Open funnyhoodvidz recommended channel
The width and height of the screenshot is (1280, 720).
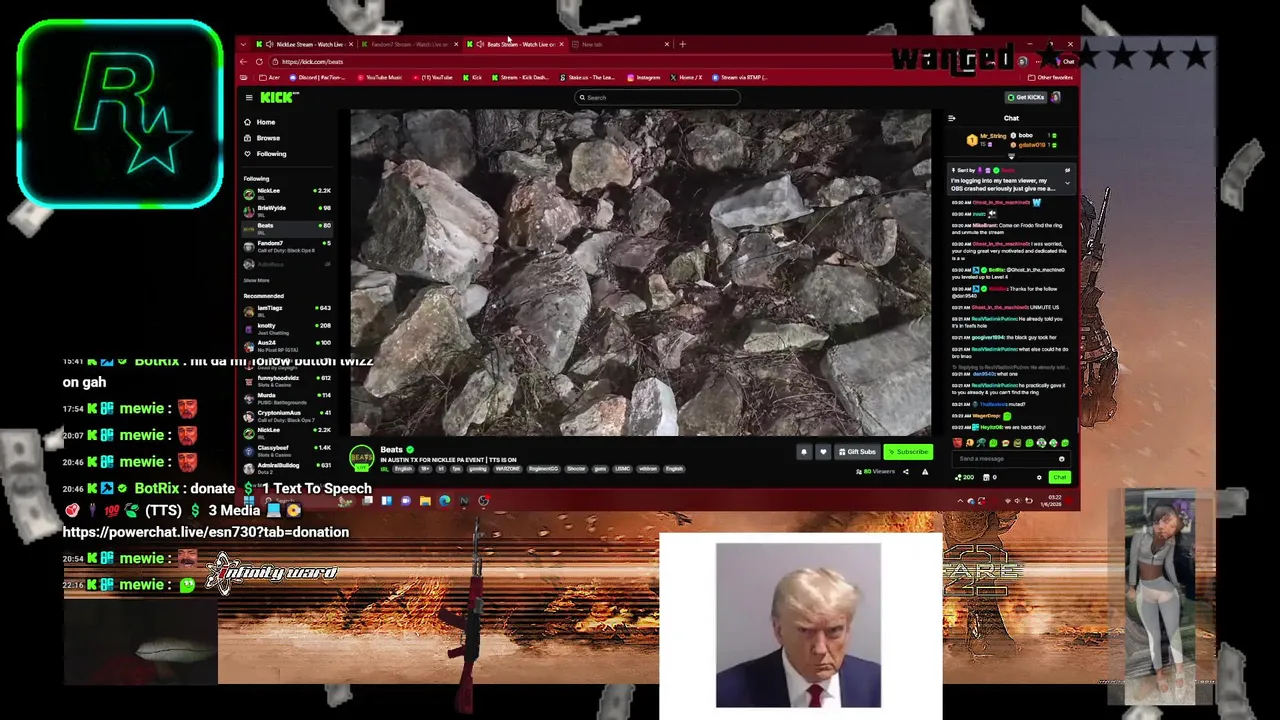[287, 380]
